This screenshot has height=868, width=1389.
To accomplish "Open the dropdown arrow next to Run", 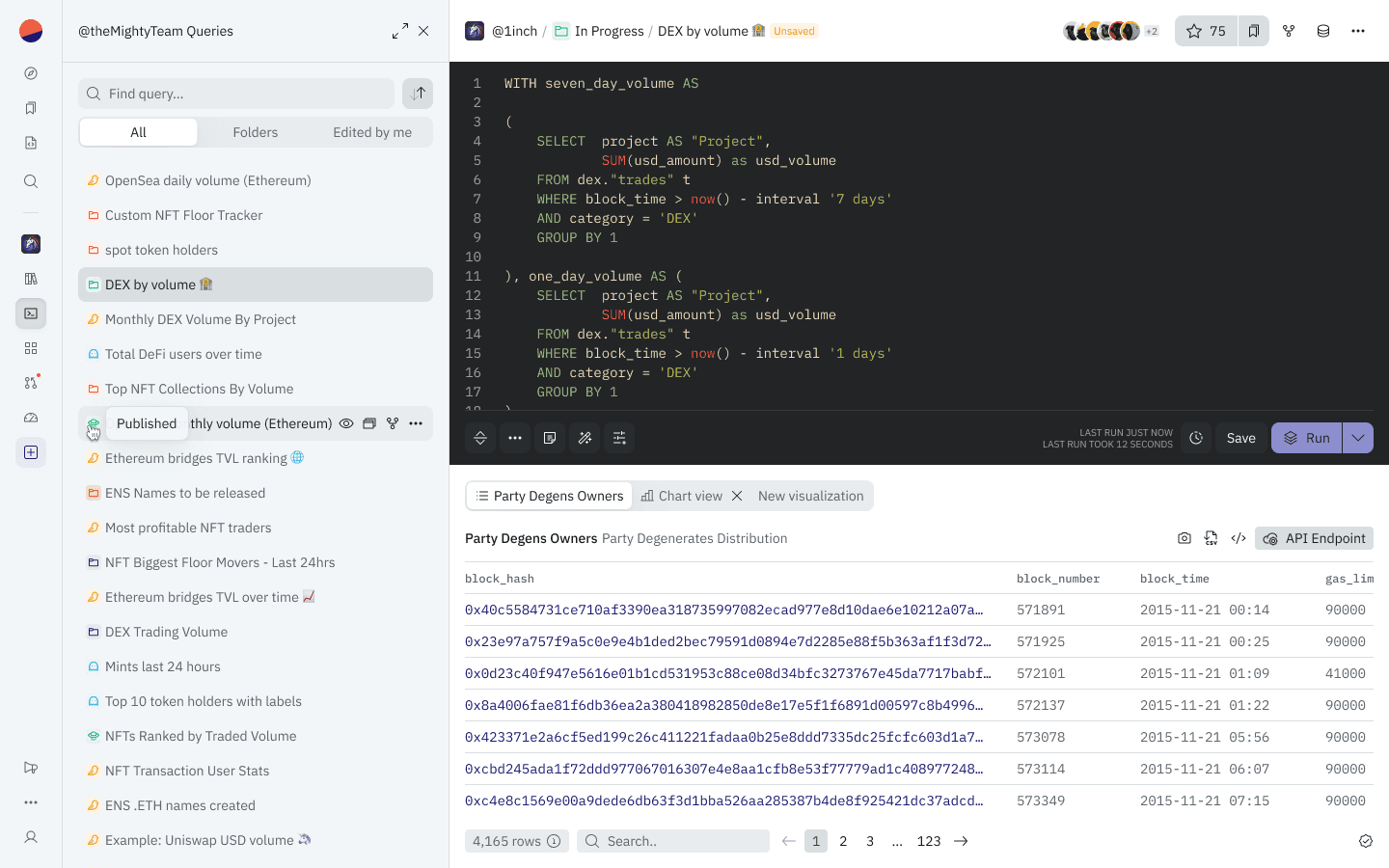I will click(1358, 438).
